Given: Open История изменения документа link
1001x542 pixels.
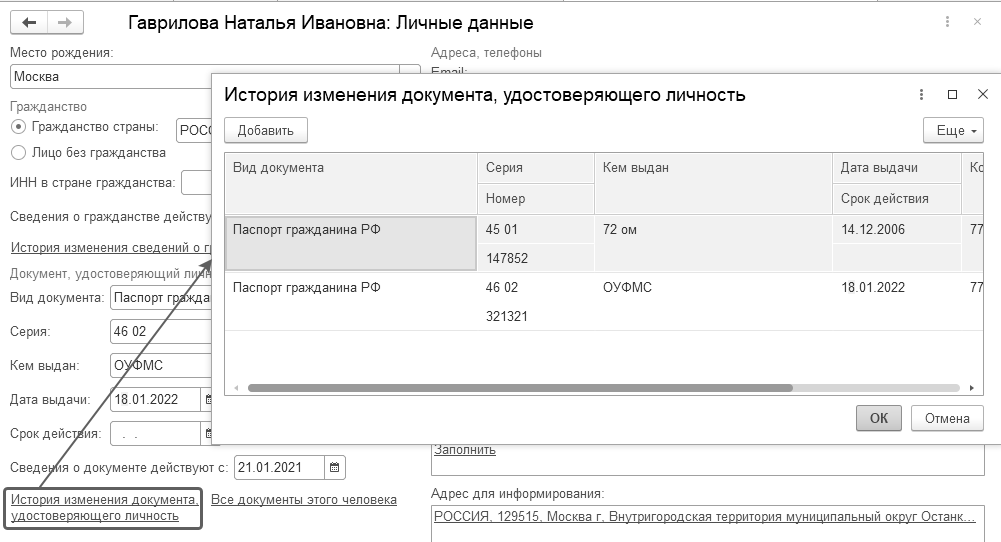Looking at the screenshot, I should 104,507.
